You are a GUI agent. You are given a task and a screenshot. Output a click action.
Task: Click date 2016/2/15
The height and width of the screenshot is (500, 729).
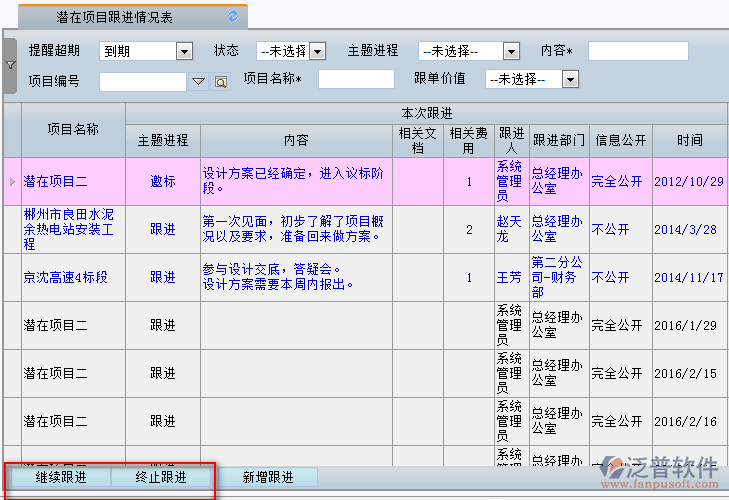[685, 373]
